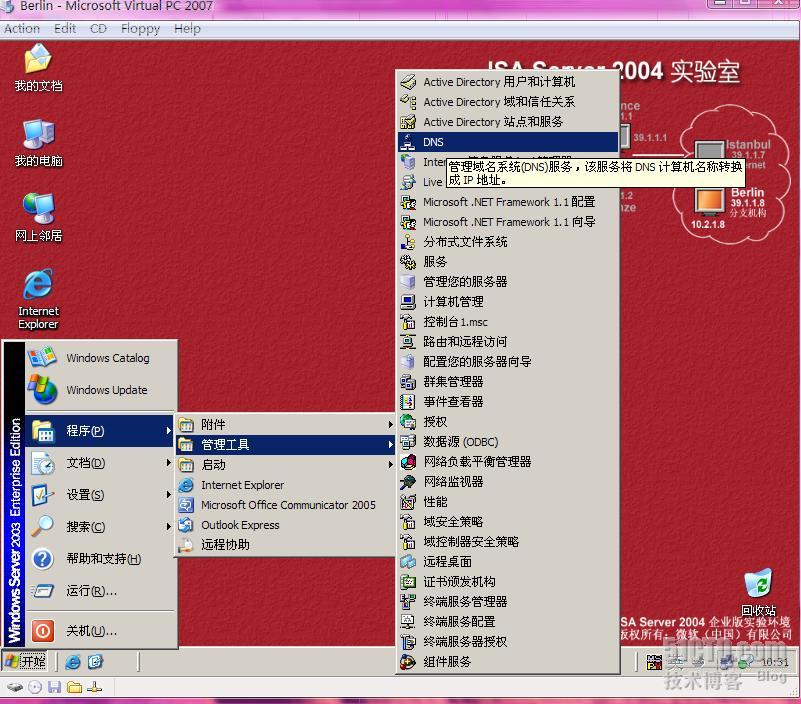Open 控制台1.msc console entry
Image resolution: width=801 pixels, height=704 pixels.
point(508,322)
